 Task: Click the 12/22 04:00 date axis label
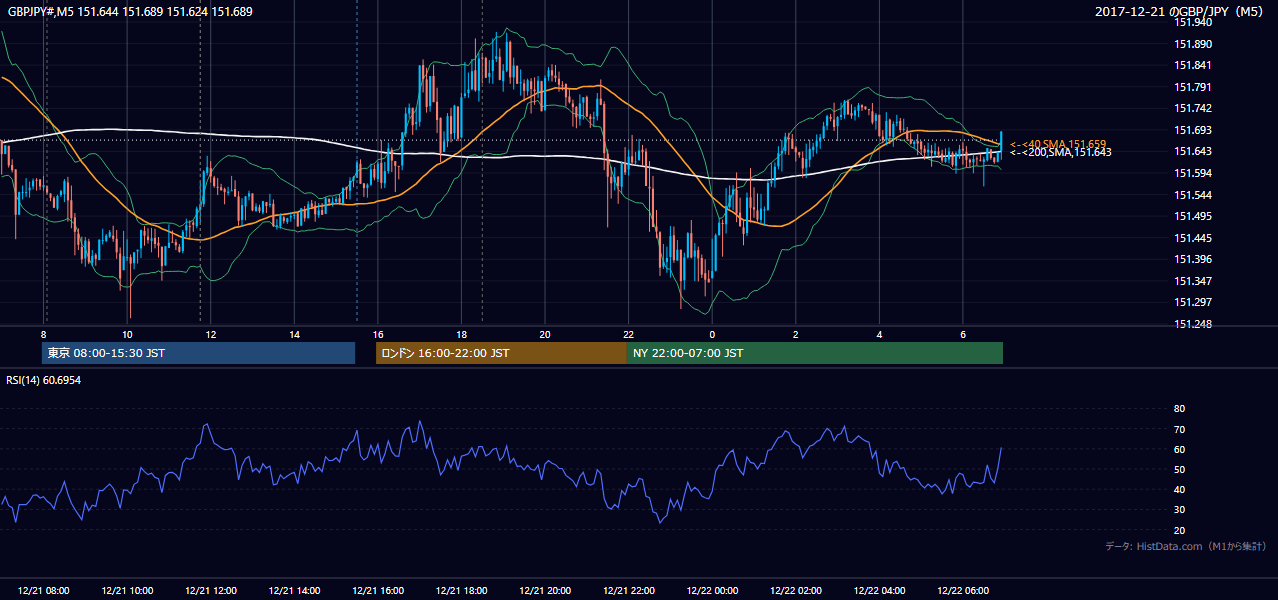[x=879, y=591]
